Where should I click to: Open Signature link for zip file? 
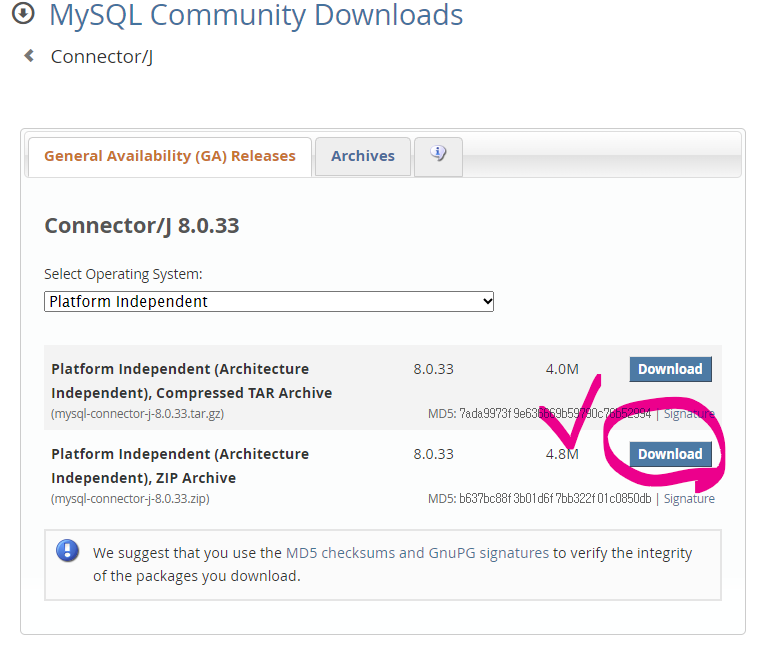coord(689,499)
